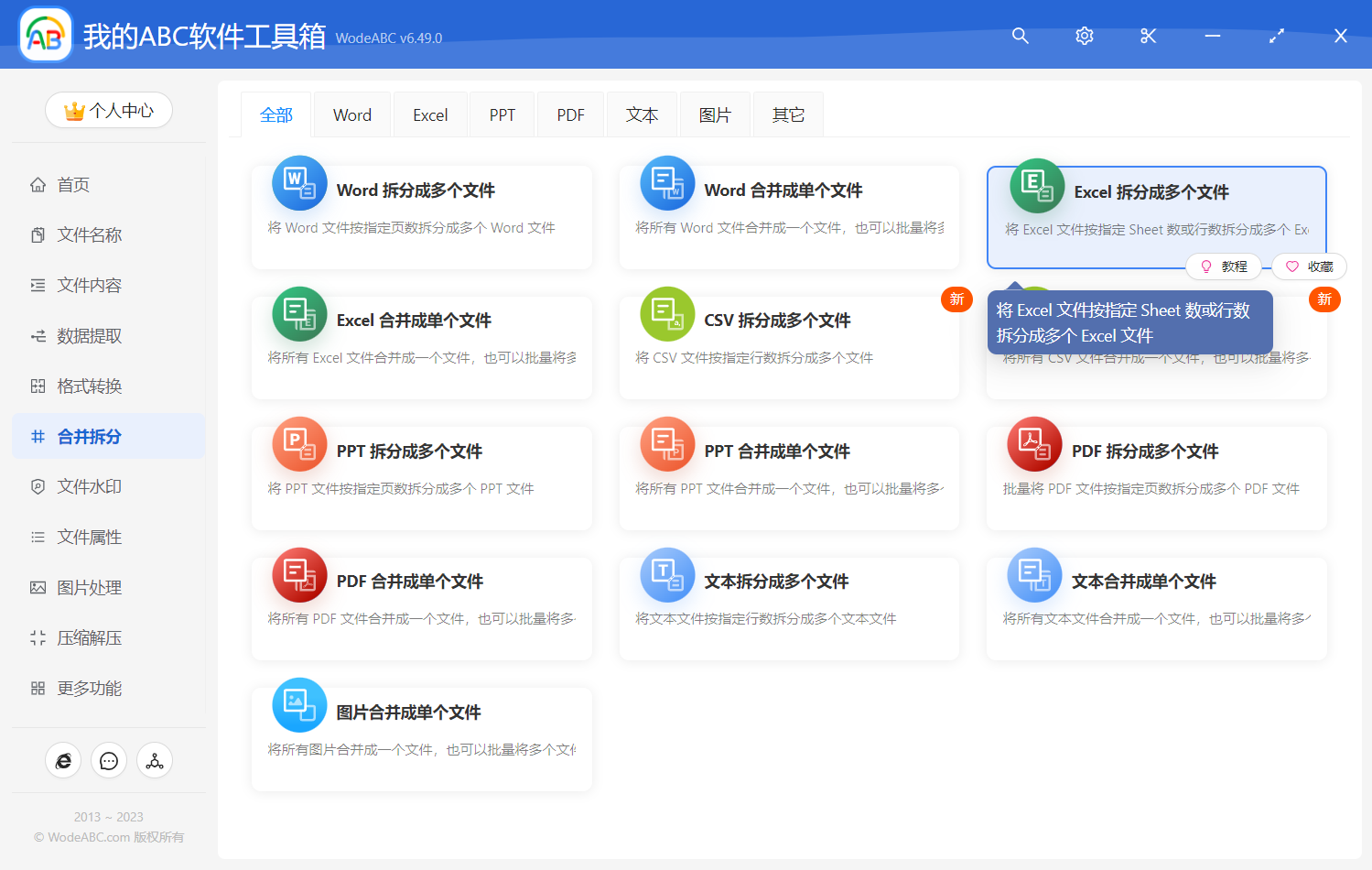Image resolution: width=1372 pixels, height=870 pixels.
Task: Switch to the Word tab
Action: click(x=351, y=114)
